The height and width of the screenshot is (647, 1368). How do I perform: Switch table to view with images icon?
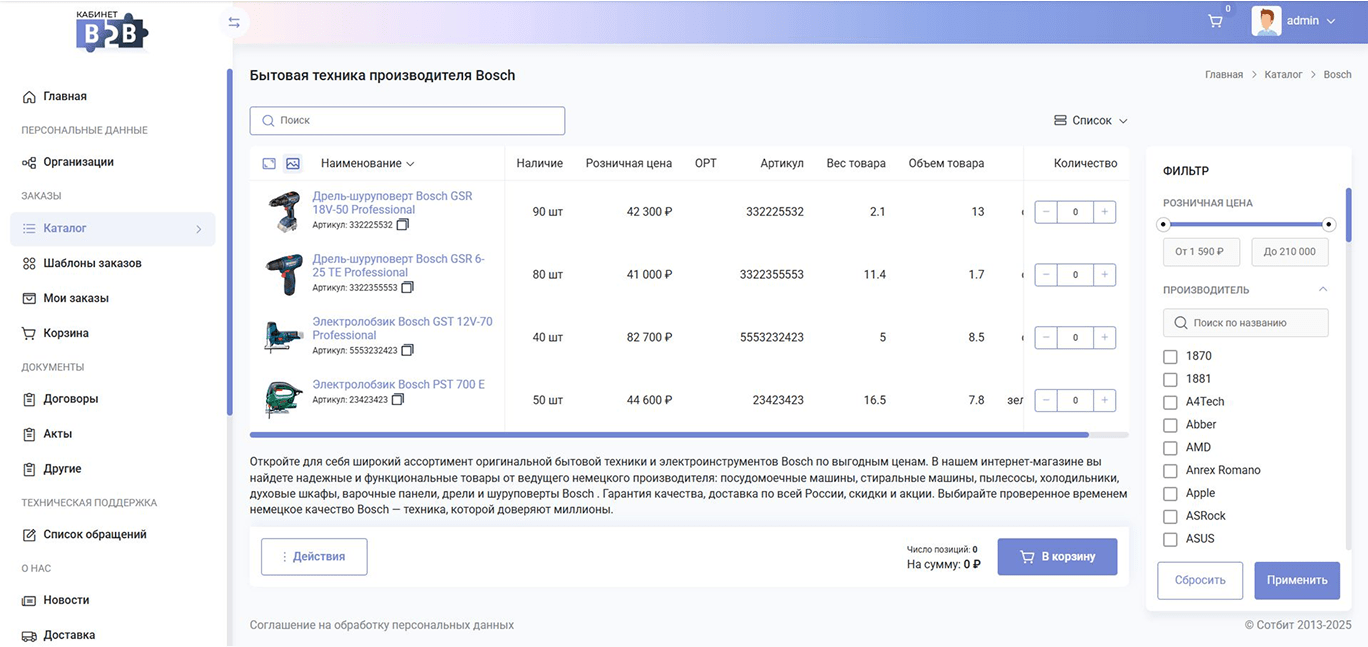pos(293,163)
